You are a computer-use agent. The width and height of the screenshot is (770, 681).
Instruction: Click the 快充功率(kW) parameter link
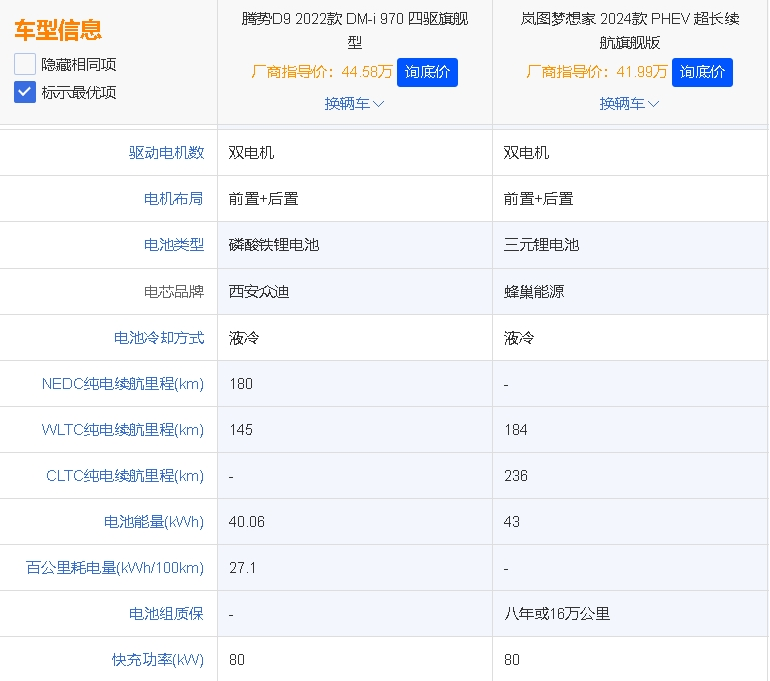(158, 659)
